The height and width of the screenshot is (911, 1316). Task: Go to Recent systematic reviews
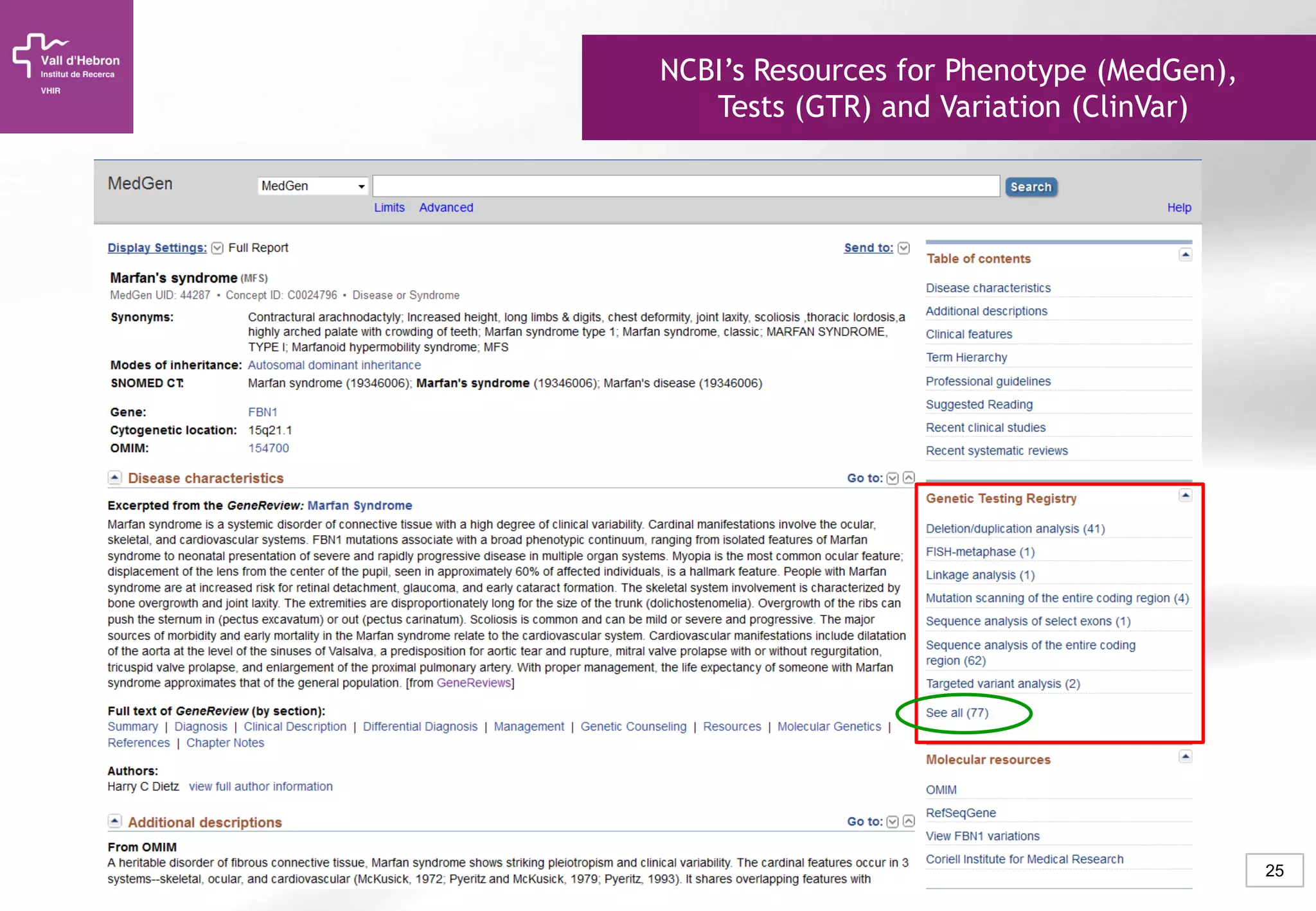pos(997,450)
